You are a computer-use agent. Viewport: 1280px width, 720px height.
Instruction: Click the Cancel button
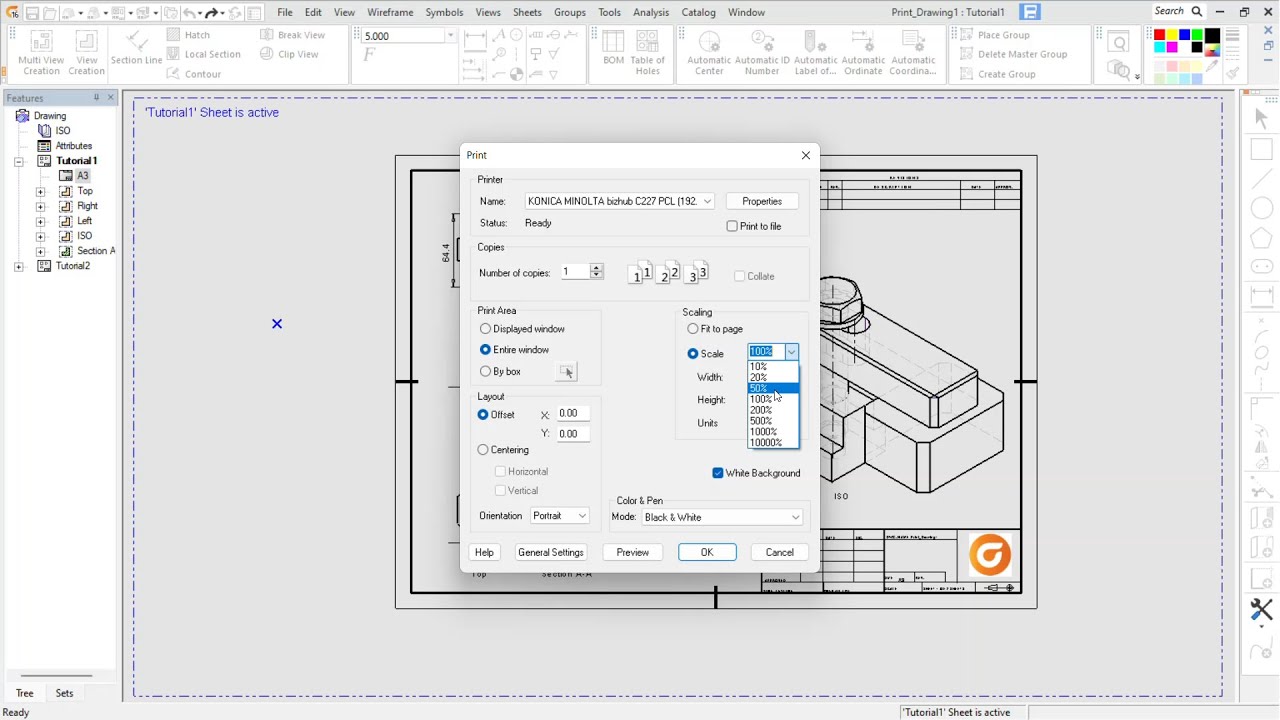pyautogui.click(x=779, y=552)
